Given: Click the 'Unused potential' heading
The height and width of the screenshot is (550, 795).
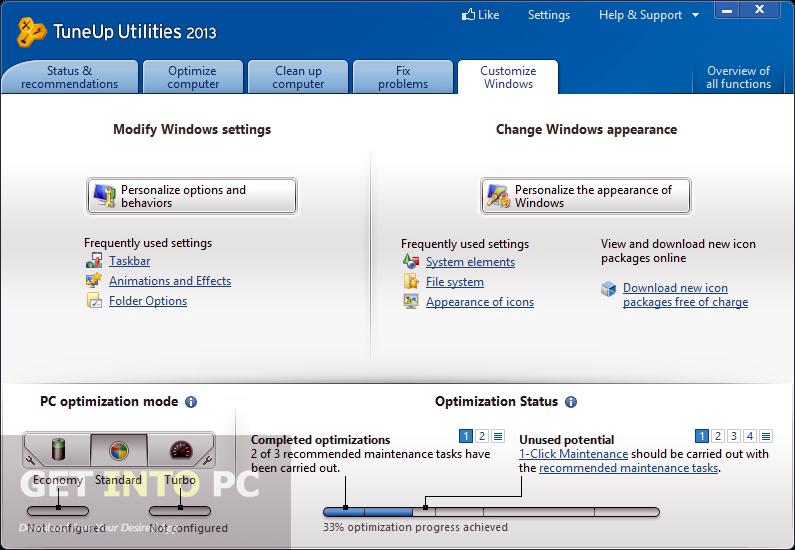Looking at the screenshot, I should click(x=566, y=440).
